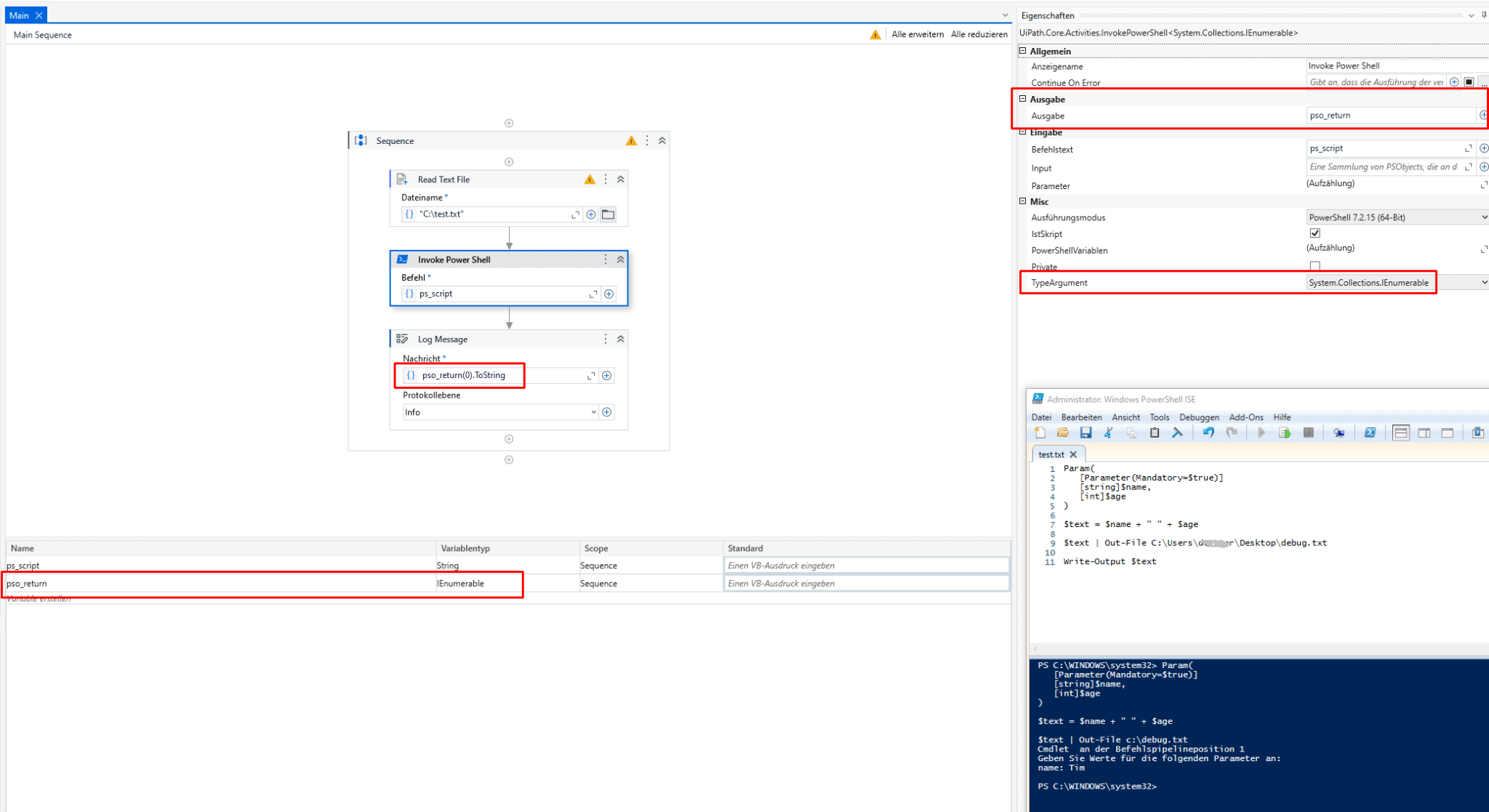The width and height of the screenshot is (1489, 812).
Task: Collapse the Allgemein properties section
Action: pyautogui.click(x=1024, y=51)
